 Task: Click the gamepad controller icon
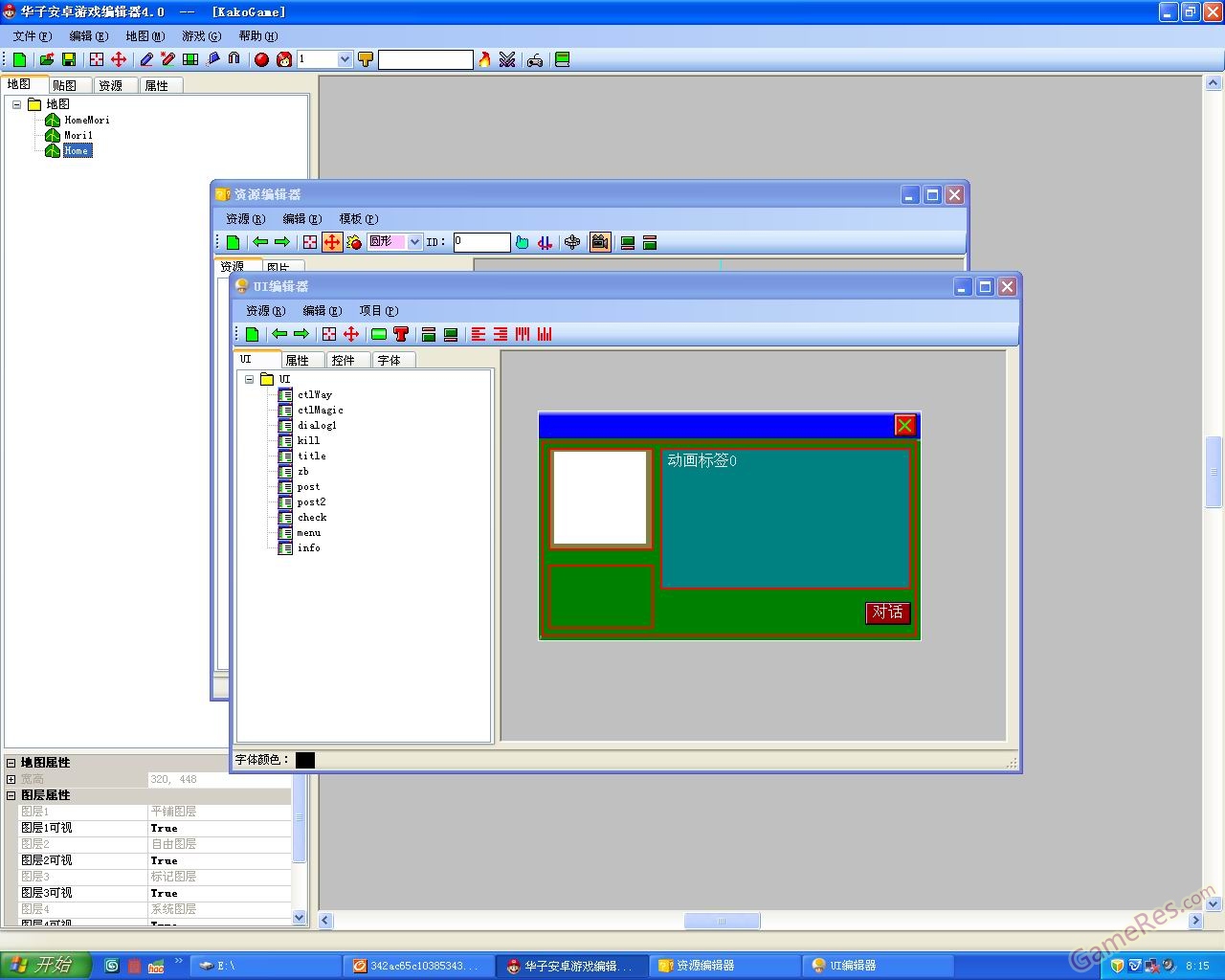pos(535,59)
